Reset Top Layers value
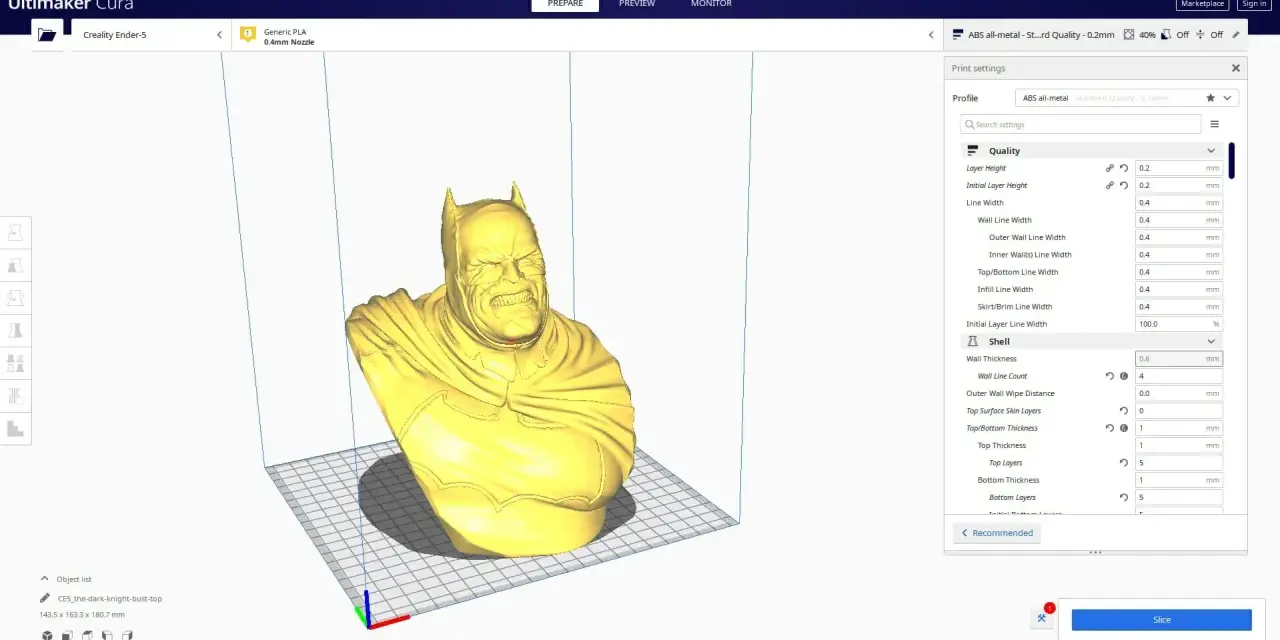This screenshot has height=640, width=1280. pos(1124,463)
